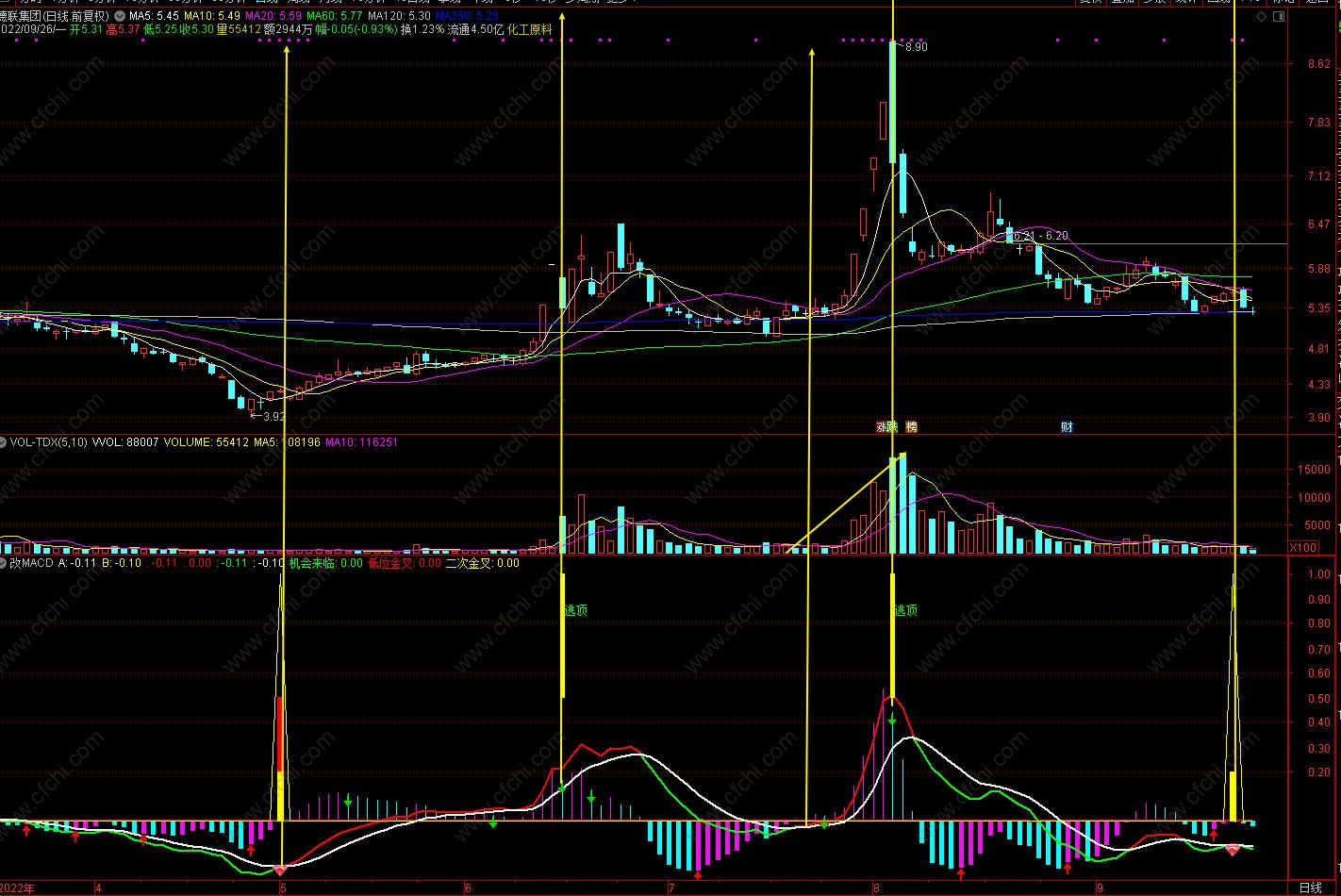
Task: Click the 2022年 label on the time axis
Action: 17,888
